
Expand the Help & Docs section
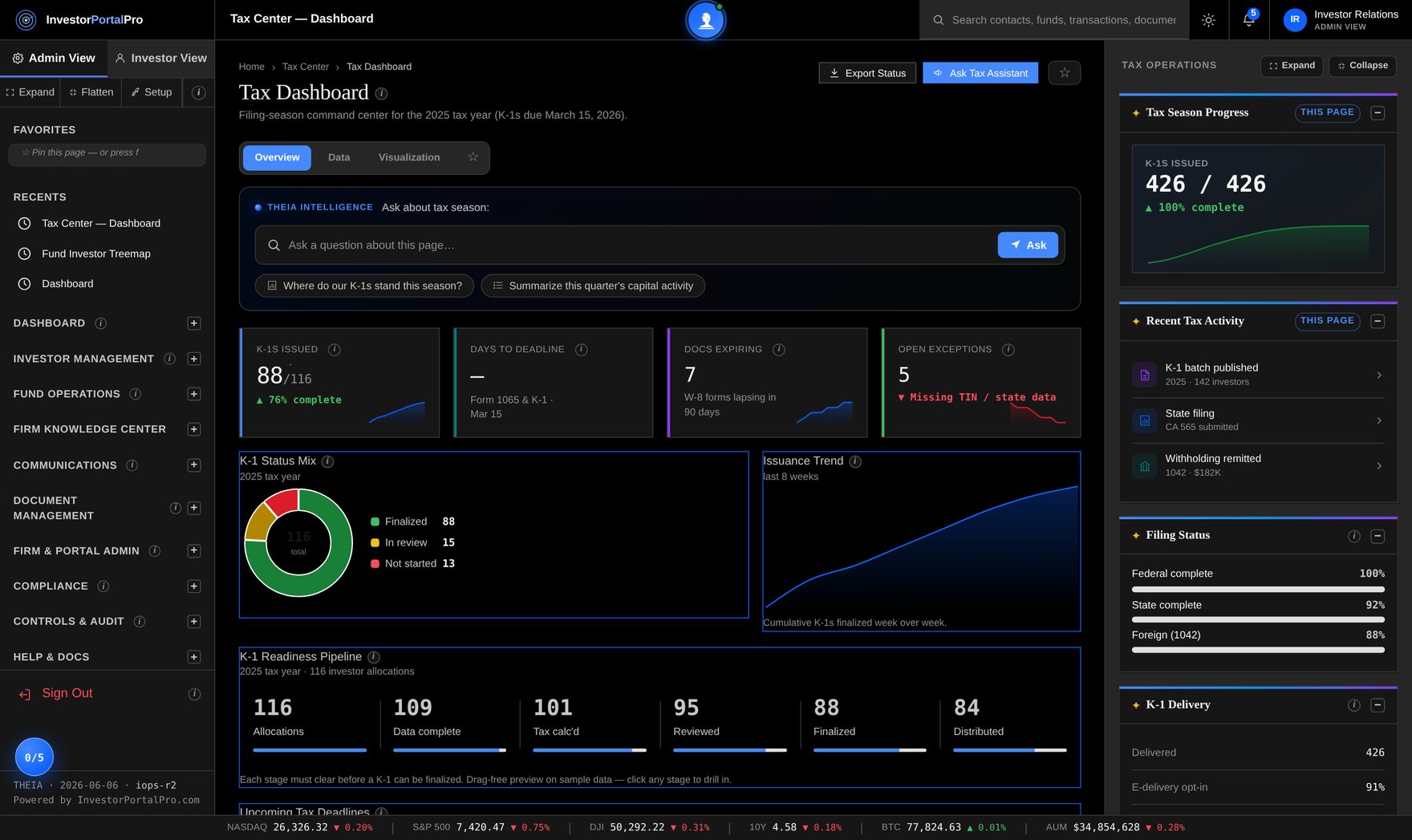194,657
